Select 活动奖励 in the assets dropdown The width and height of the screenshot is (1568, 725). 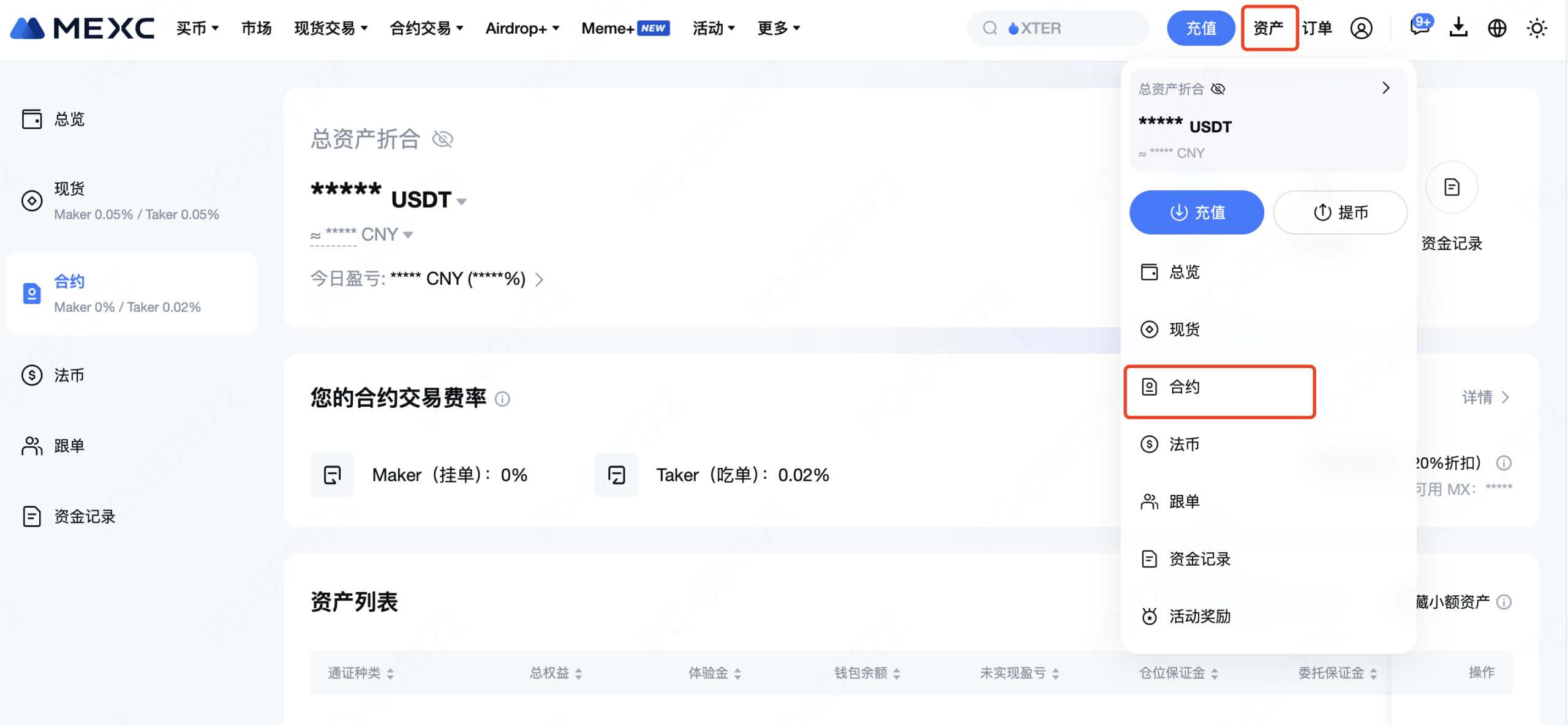coord(1199,616)
